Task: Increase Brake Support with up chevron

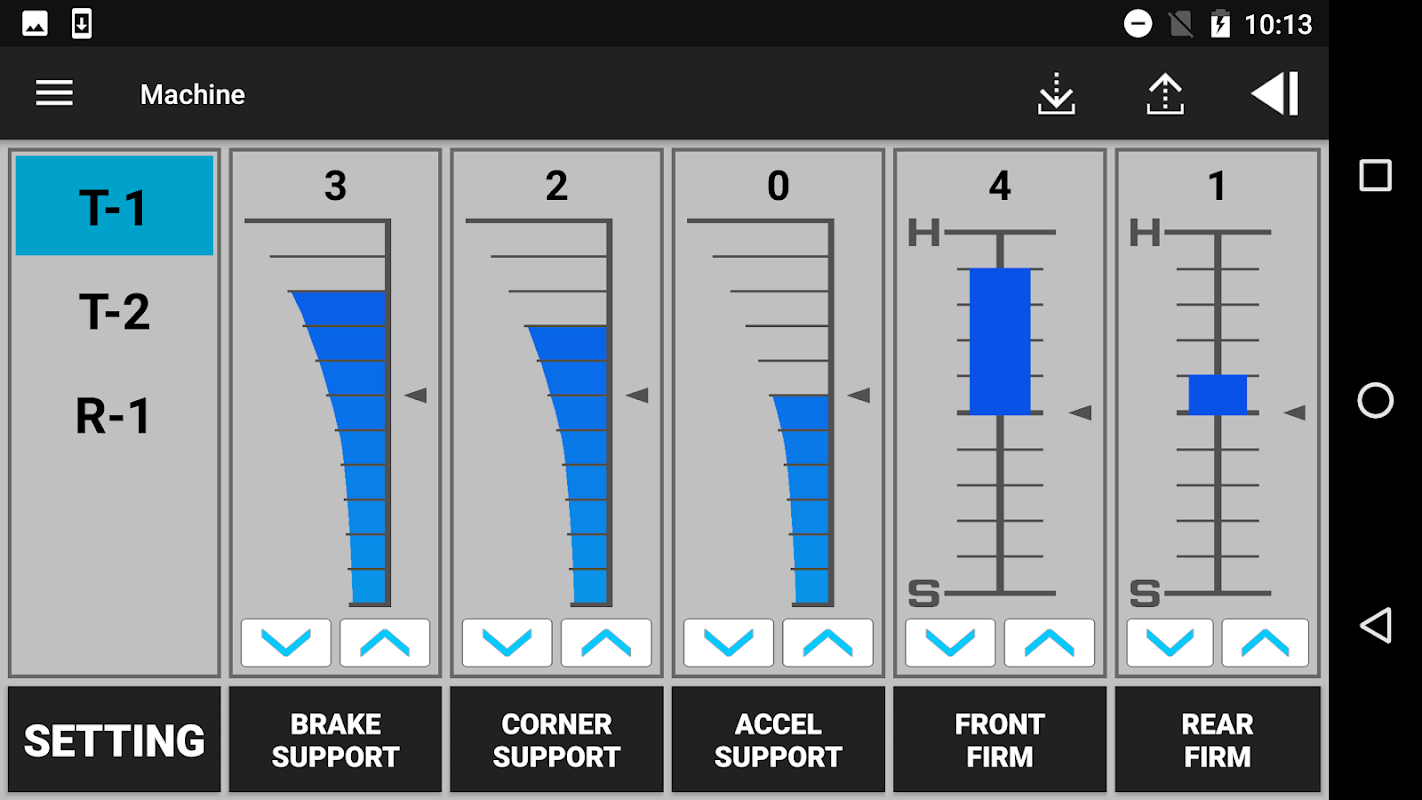Action: (x=385, y=643)
